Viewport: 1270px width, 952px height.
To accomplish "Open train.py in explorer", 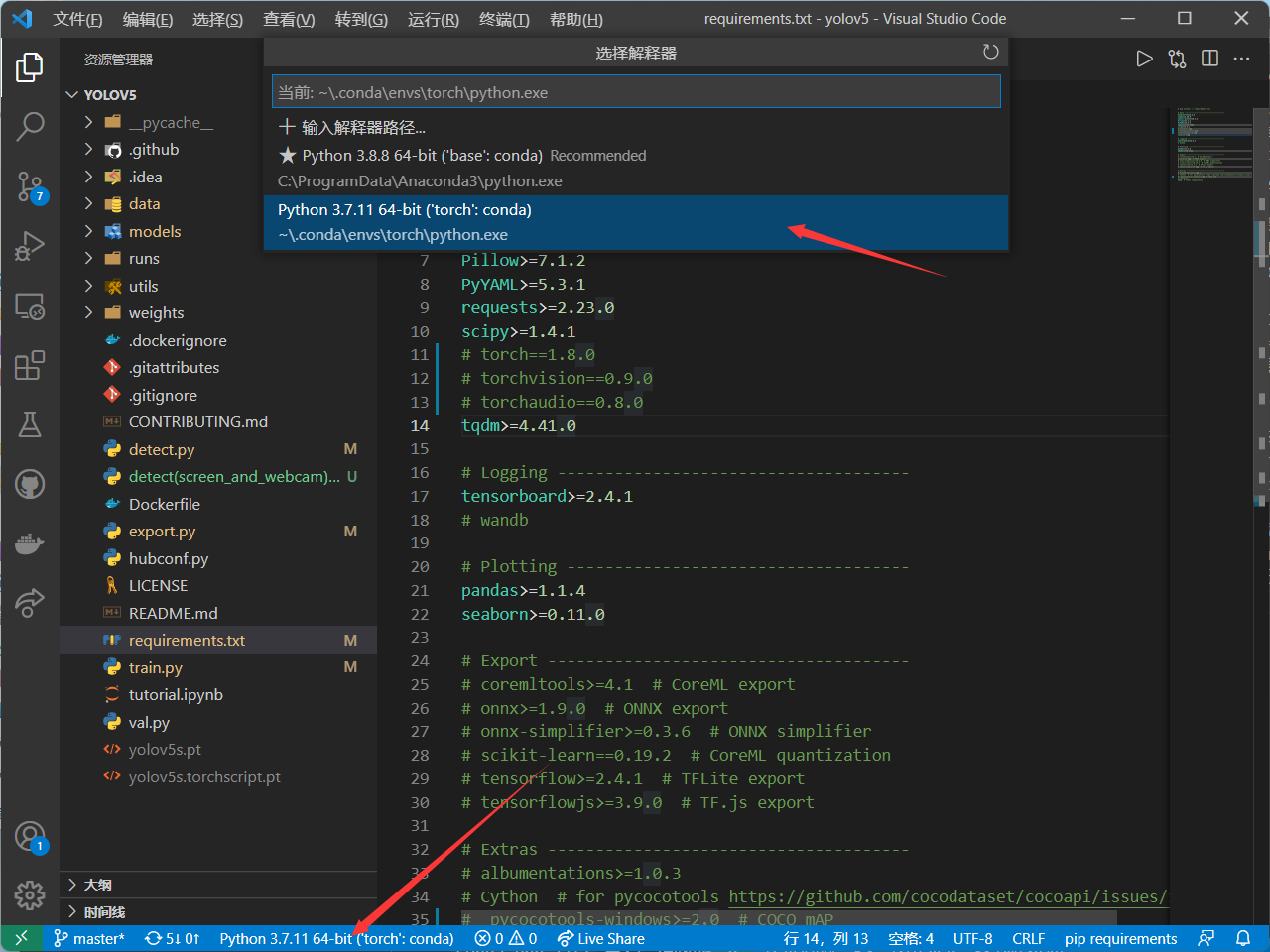I will (218, 667).
